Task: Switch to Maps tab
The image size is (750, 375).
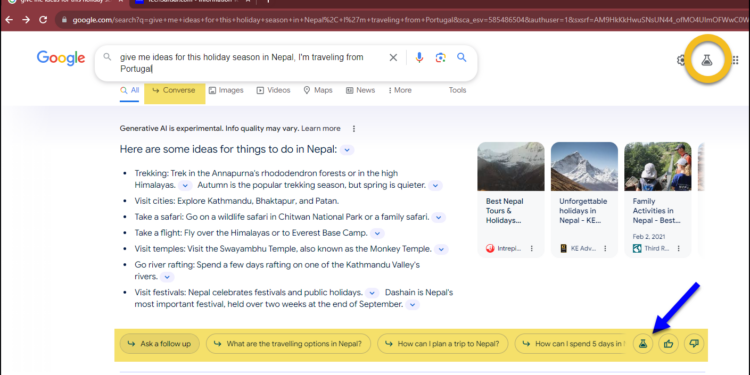Action: [x=318, y=90]
